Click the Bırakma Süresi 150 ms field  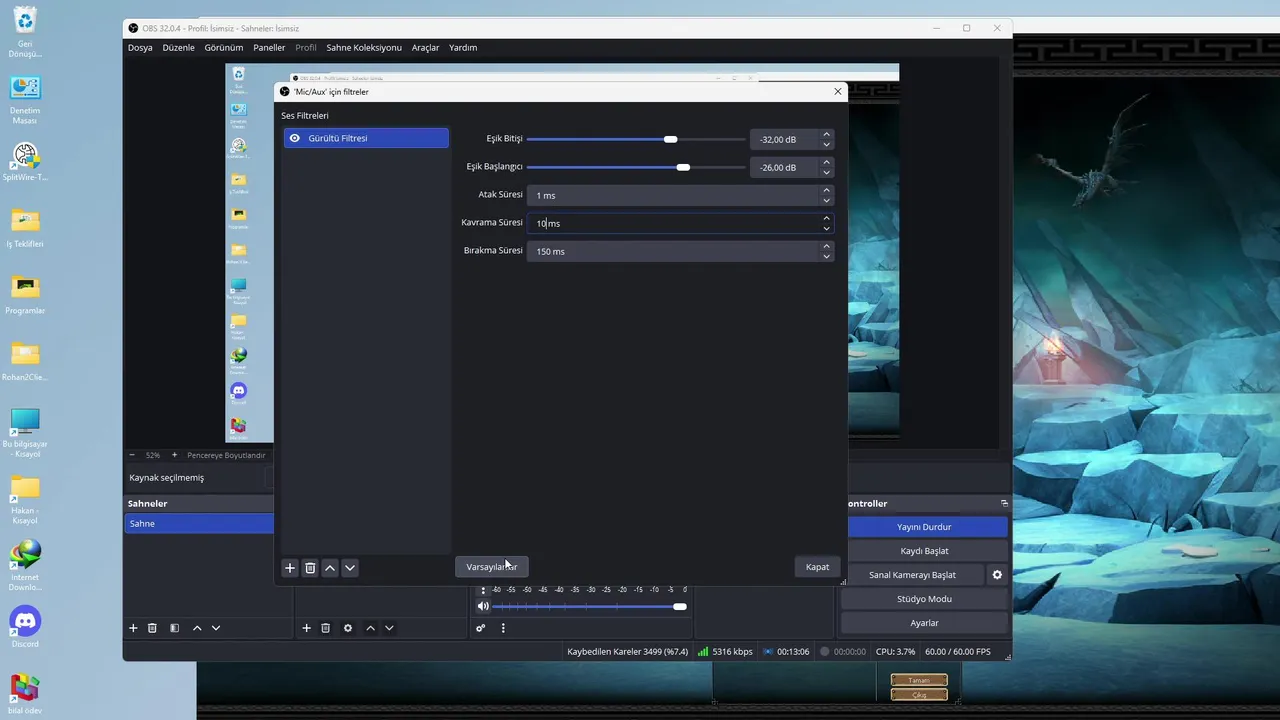pos(673,251)
